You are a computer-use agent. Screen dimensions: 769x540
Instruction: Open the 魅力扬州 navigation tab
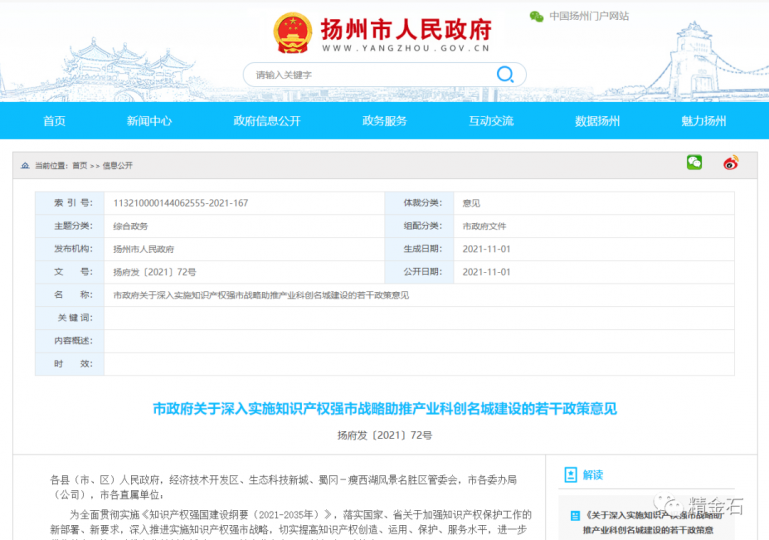pyautogui.click(x=704, y=121)
